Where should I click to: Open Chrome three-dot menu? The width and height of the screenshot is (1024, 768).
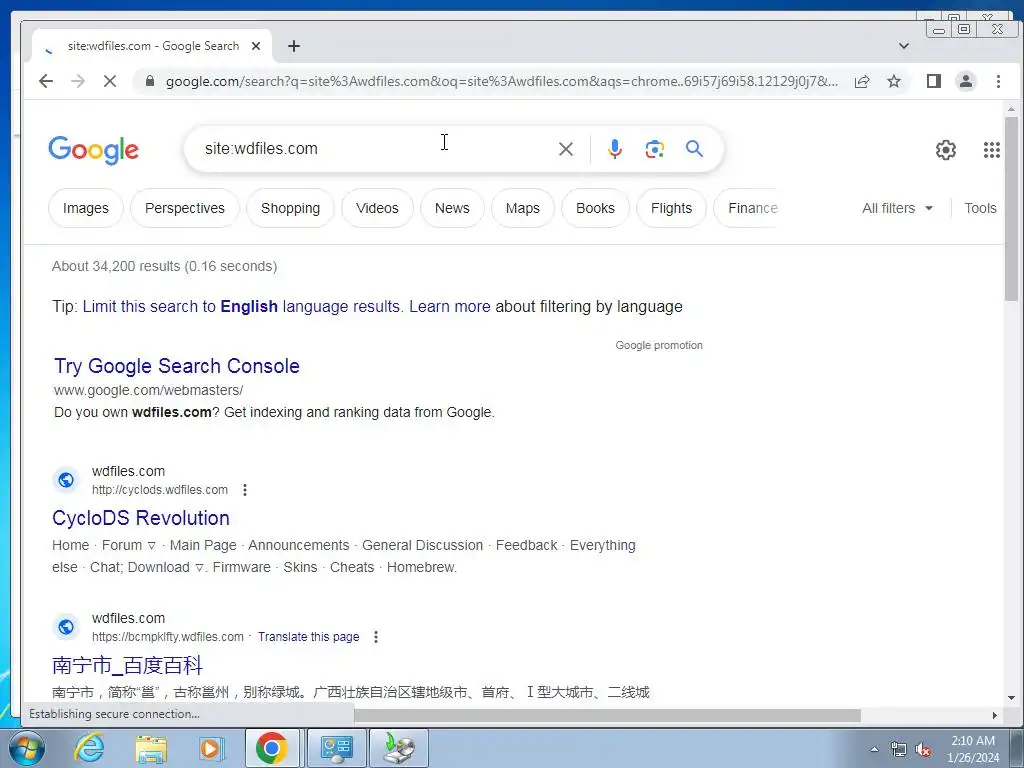998,81
